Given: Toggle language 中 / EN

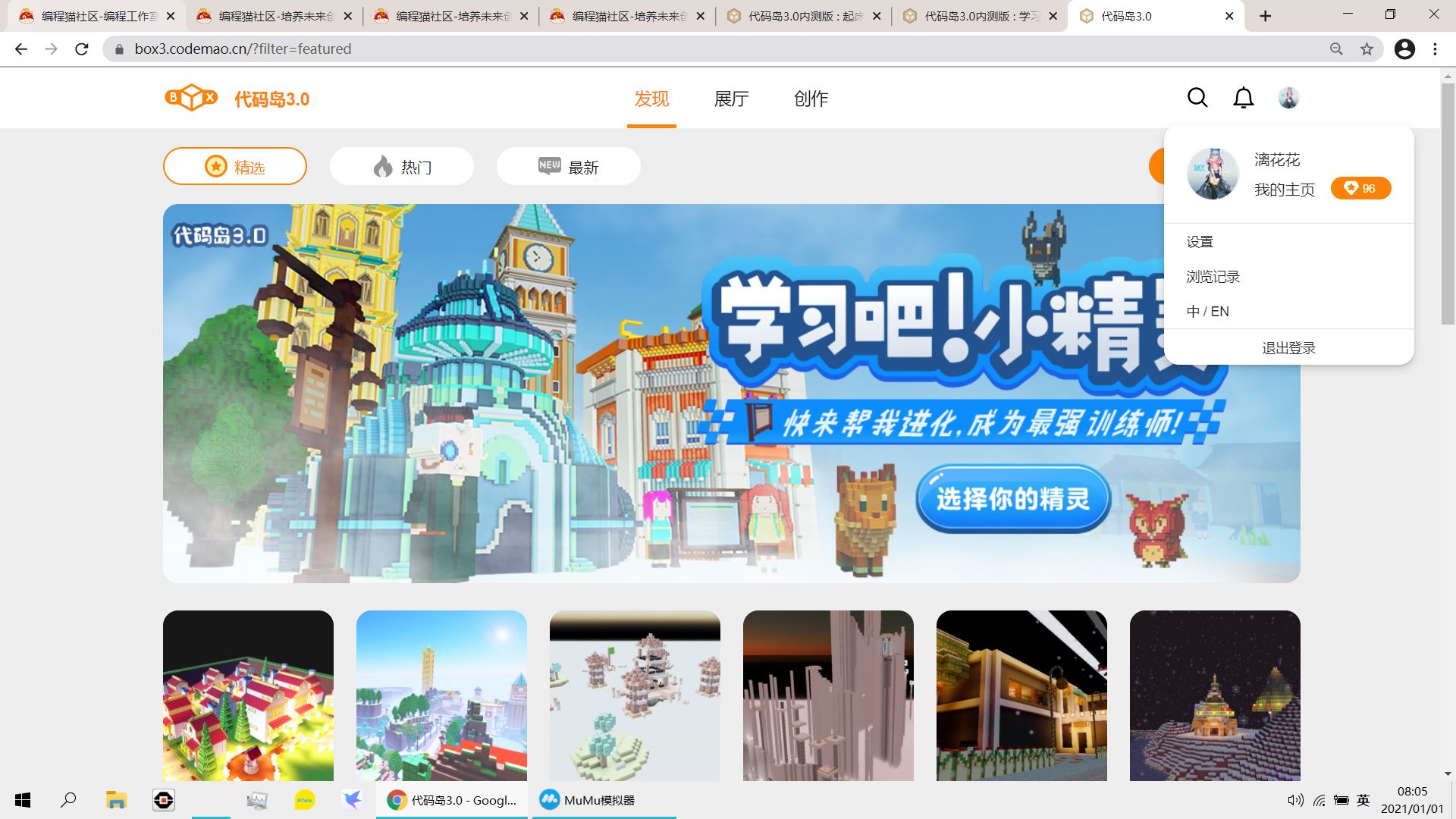Looking at the screenshot, I should coord(1207,312).
